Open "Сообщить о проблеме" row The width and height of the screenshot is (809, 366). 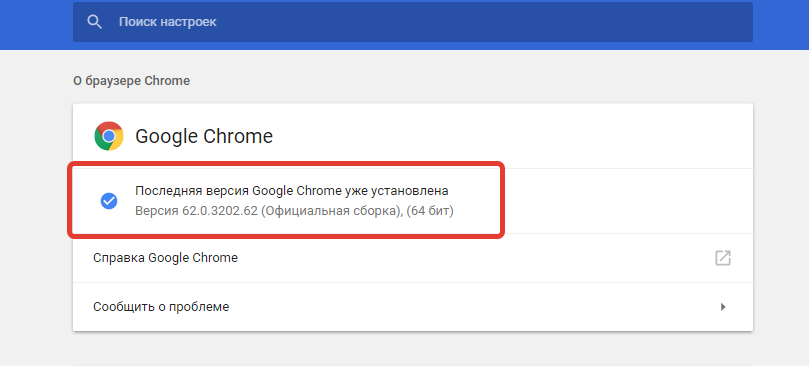pos(412,307)
